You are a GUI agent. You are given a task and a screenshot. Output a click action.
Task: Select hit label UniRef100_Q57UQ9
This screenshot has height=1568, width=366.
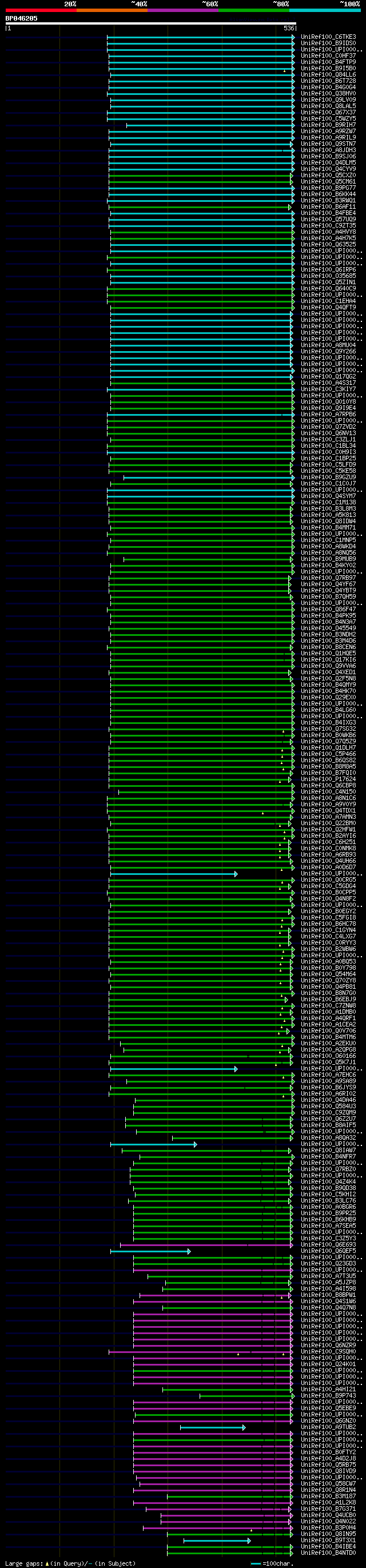coord(328,220)
